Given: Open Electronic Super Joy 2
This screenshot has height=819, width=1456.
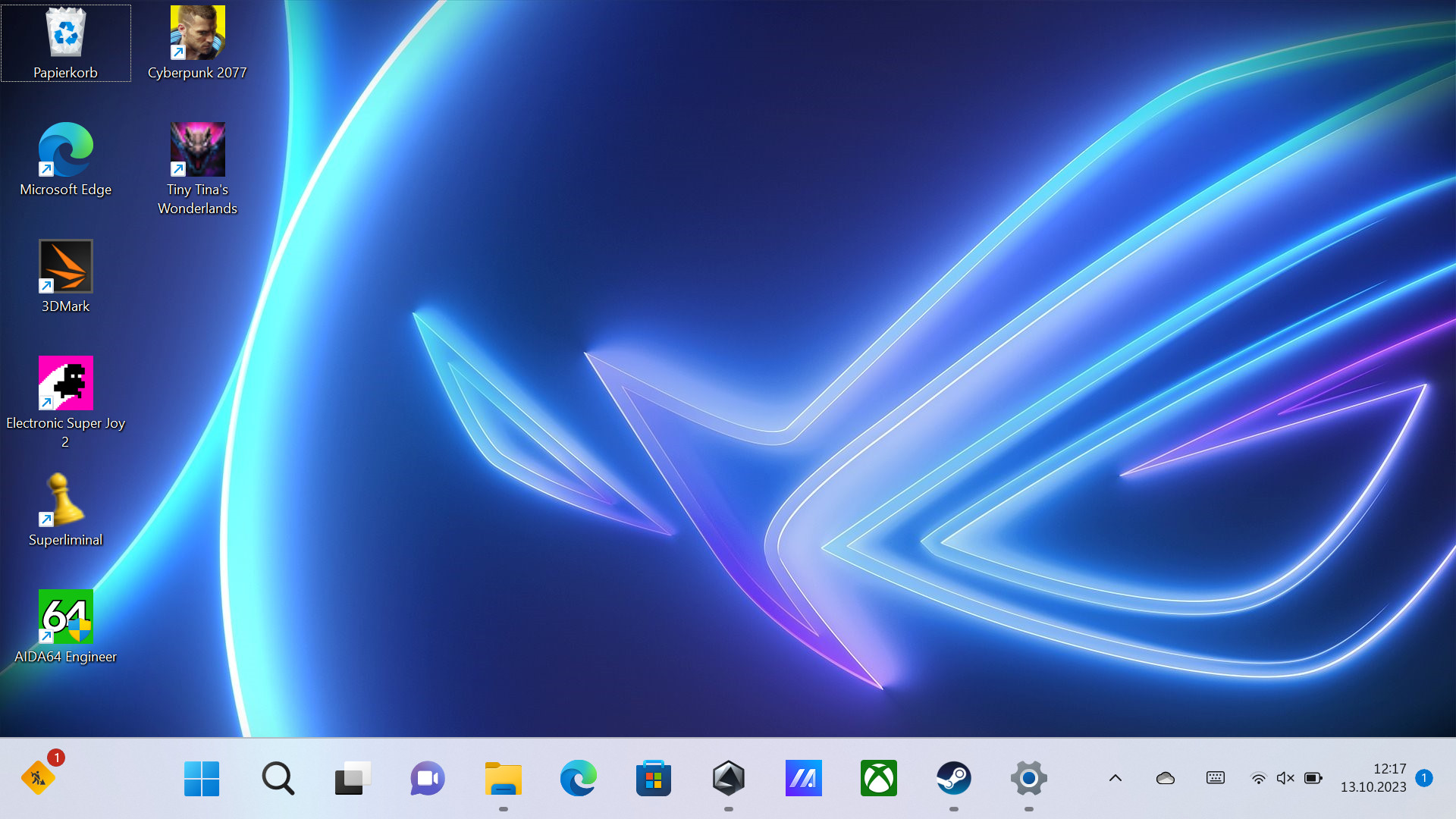Looking at the screenshot, I should pyautogui.click(x=65, y=383).
